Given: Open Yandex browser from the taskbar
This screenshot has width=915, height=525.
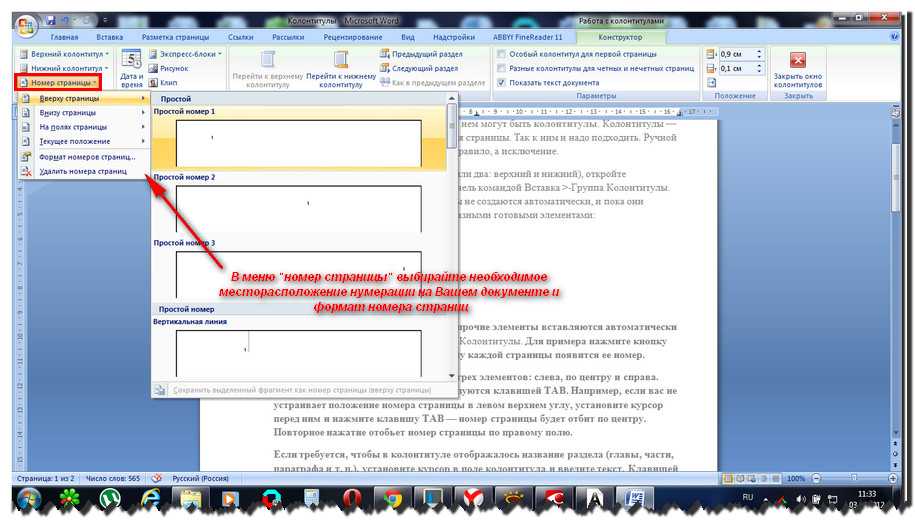Looking at the screenshot, I should point(473,500).
